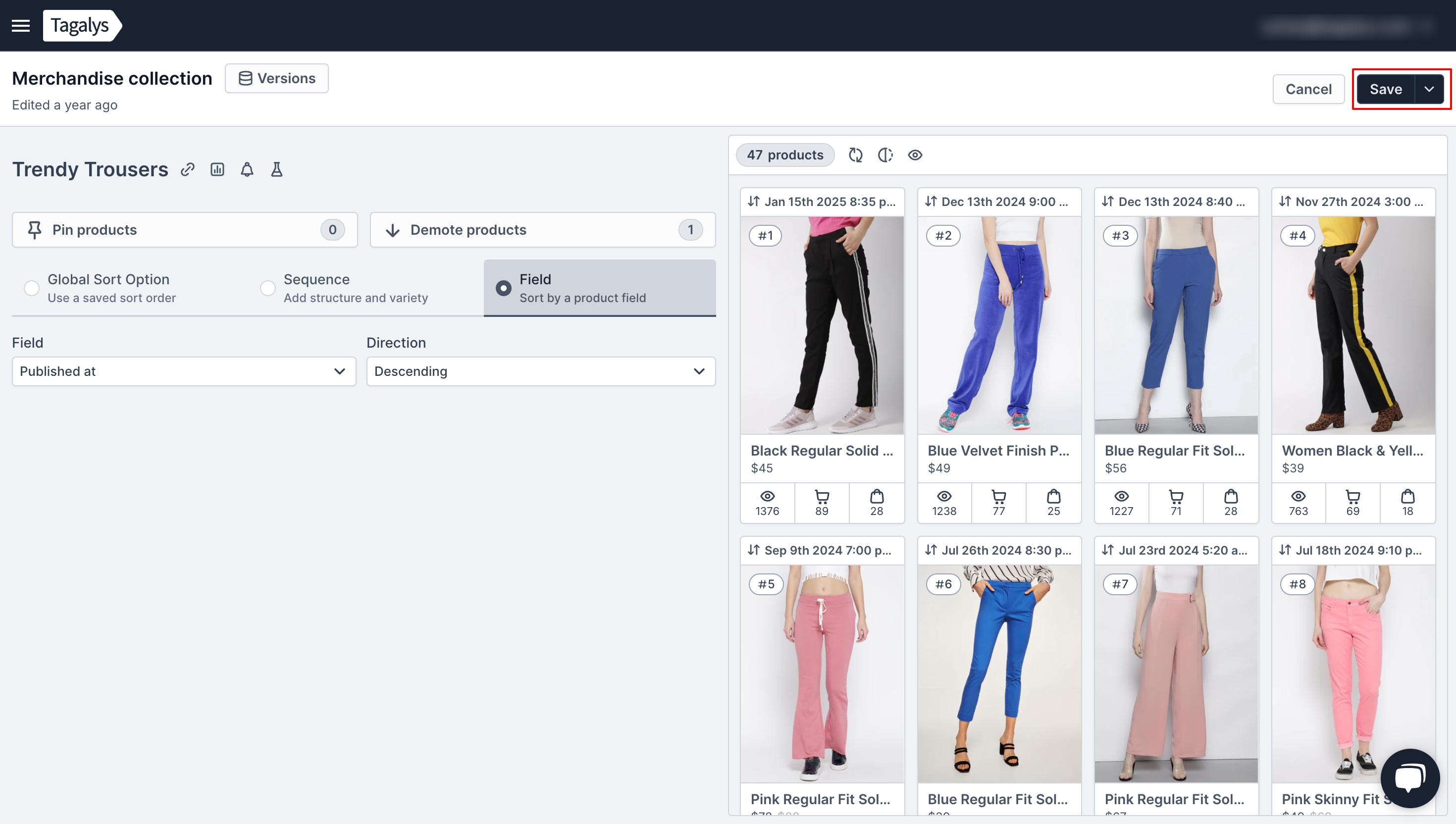The width and height of the screenshot is (1456, 824).
Task: Click views eye icon showing 763
Action: (x=1299, y=496)
